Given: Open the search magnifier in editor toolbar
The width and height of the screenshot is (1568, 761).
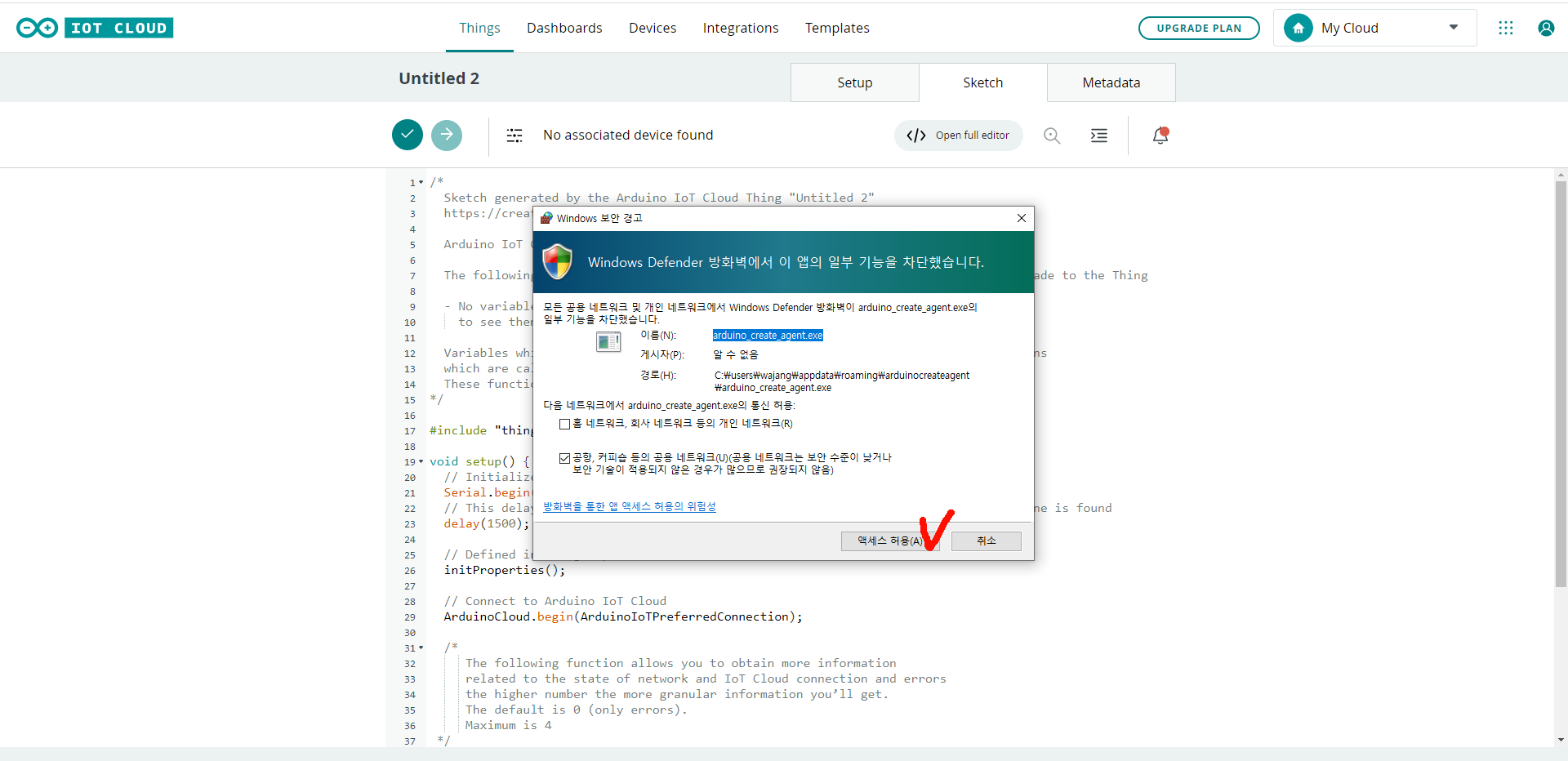Looking at the screenshot, I should [x=1052, y=136].
